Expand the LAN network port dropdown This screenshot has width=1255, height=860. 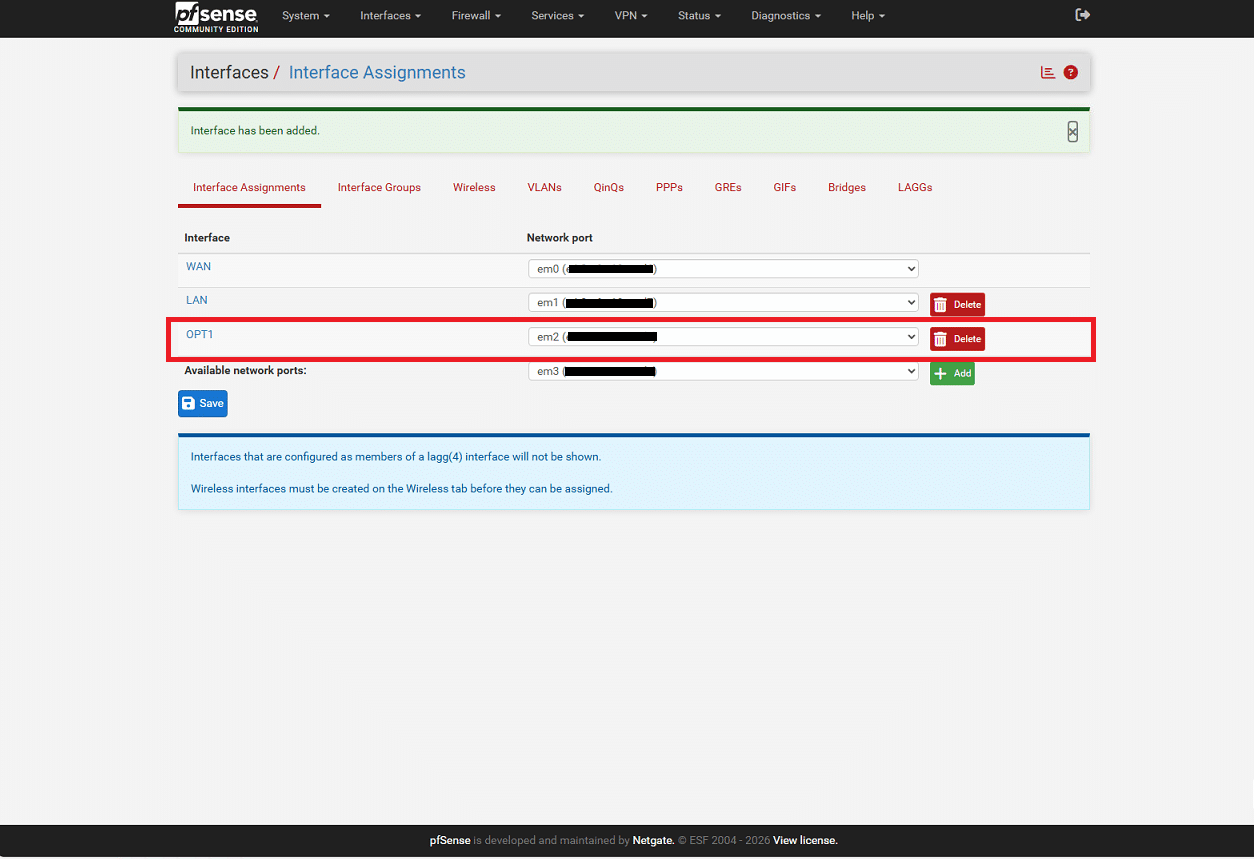pyautogui.click(x=722, y=302)
